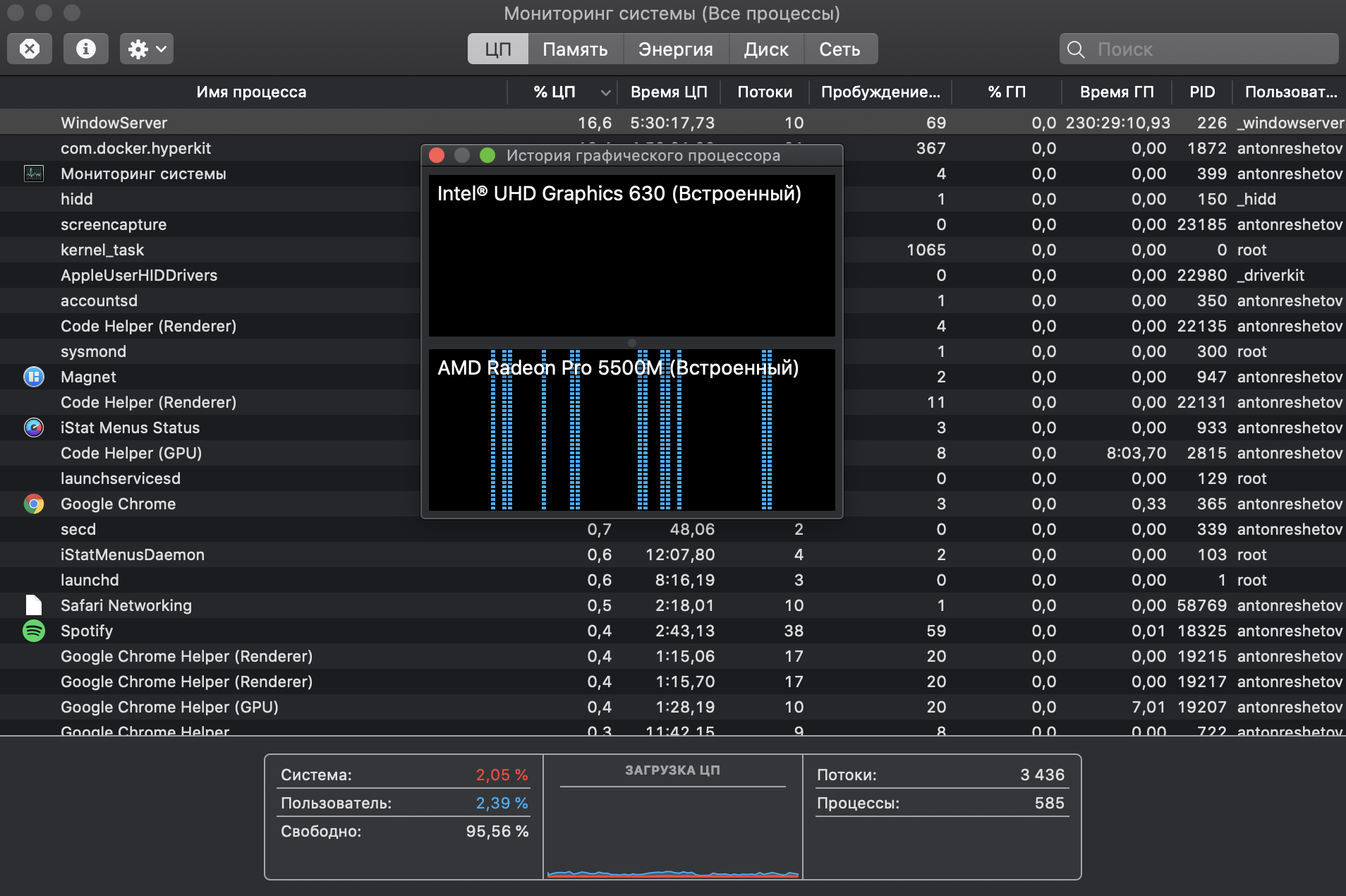Select the secd process

78,529
